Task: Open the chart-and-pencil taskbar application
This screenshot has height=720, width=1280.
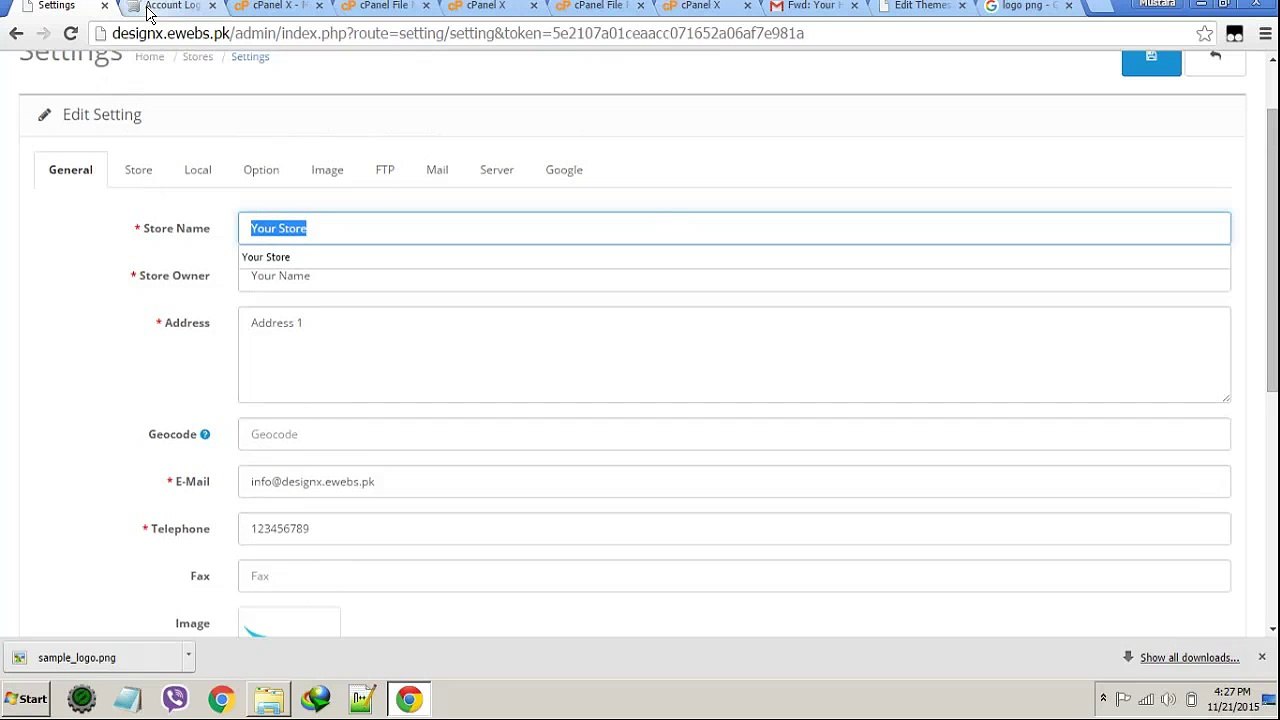Action: [361, 699]
